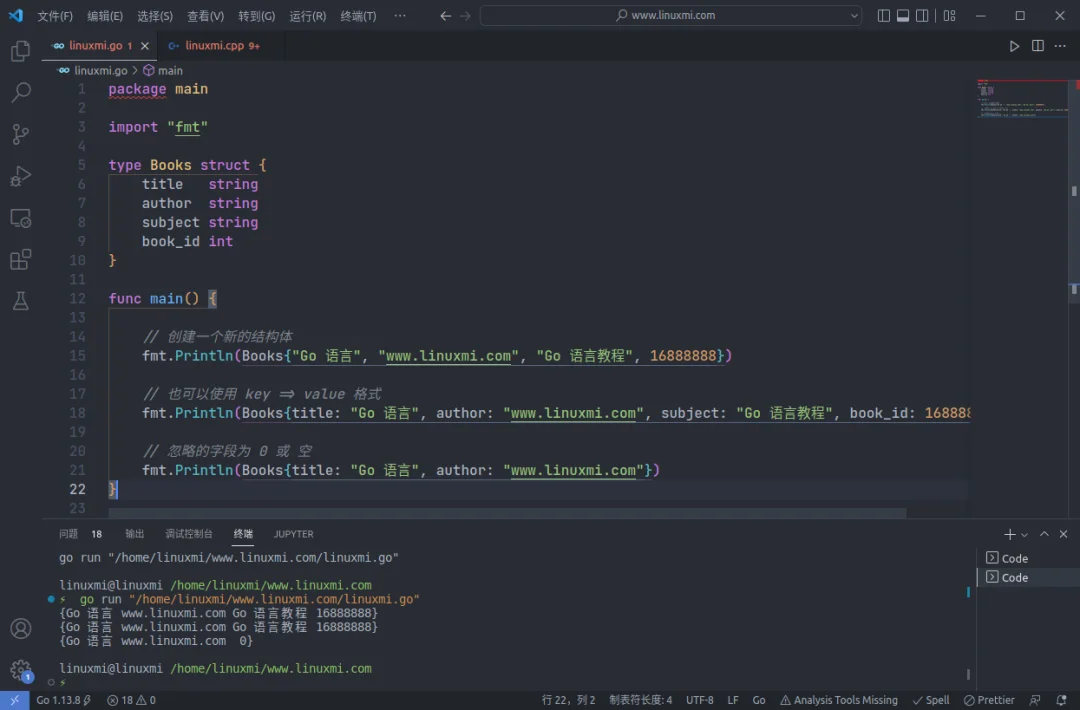The height and width of the screenshot is (710, 1080).
Task: Click the Prettier status bar item
Action: coord(989,700)
